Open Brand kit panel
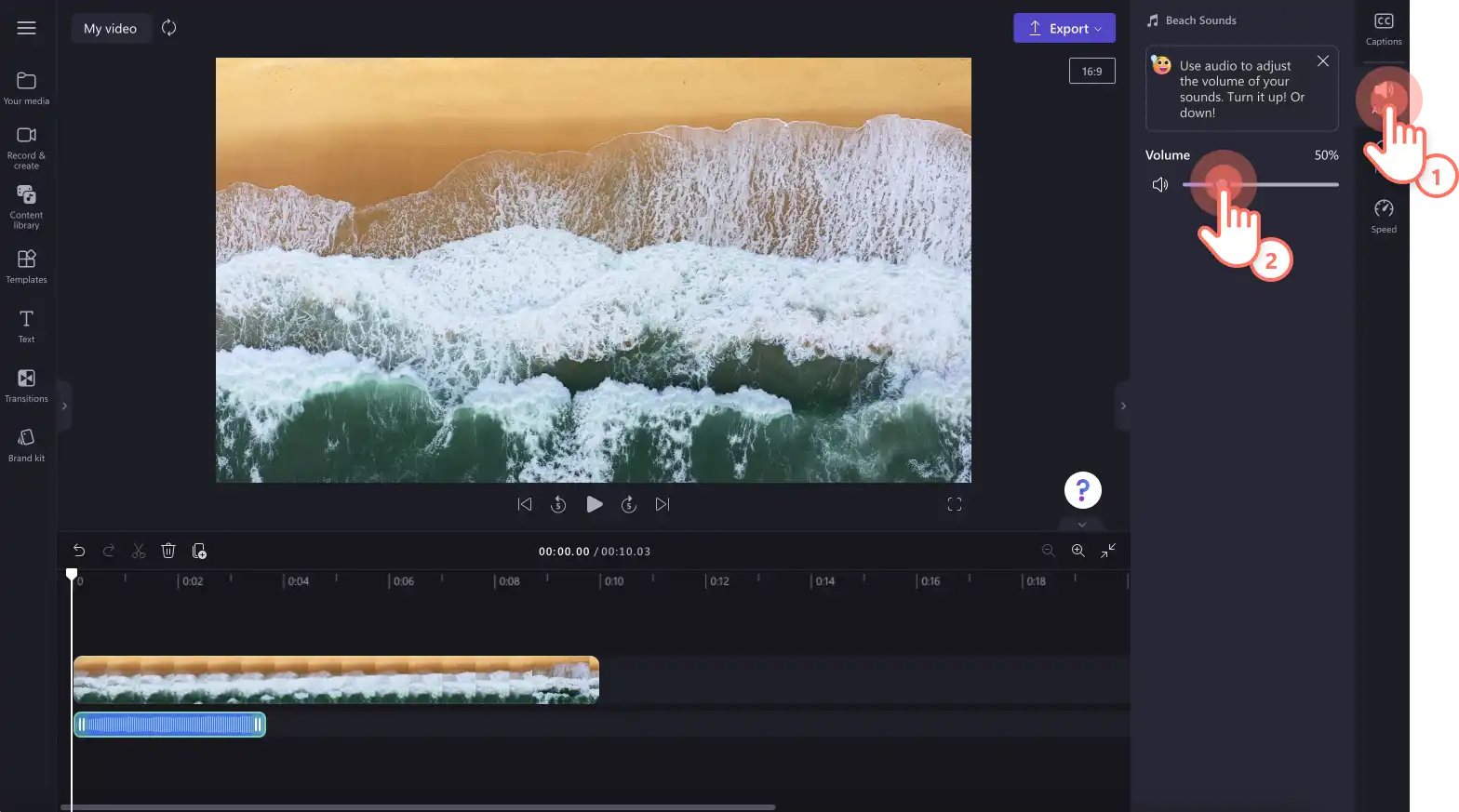The width and height of the screenshot is (1459, 812). (26, 446)
